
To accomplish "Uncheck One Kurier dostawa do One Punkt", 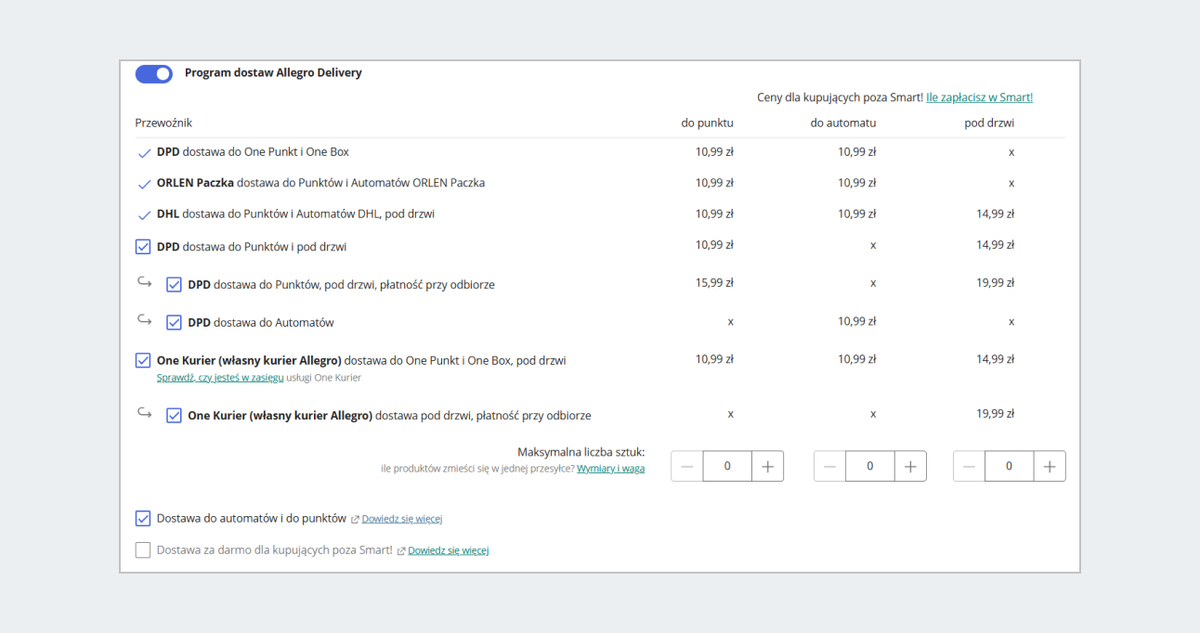I will [143, 361].
